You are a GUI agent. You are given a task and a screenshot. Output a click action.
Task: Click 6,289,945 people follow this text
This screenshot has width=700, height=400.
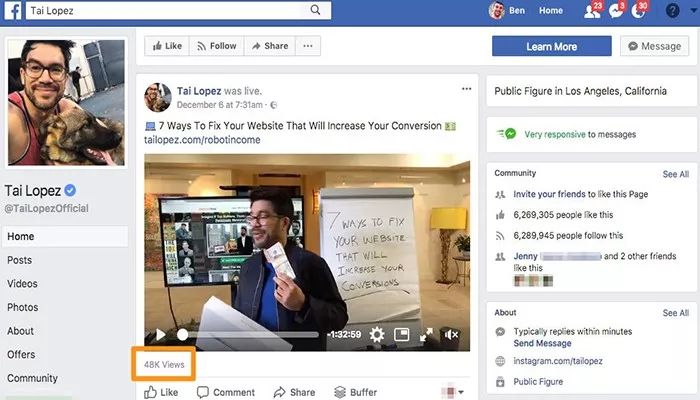(568, 236)
